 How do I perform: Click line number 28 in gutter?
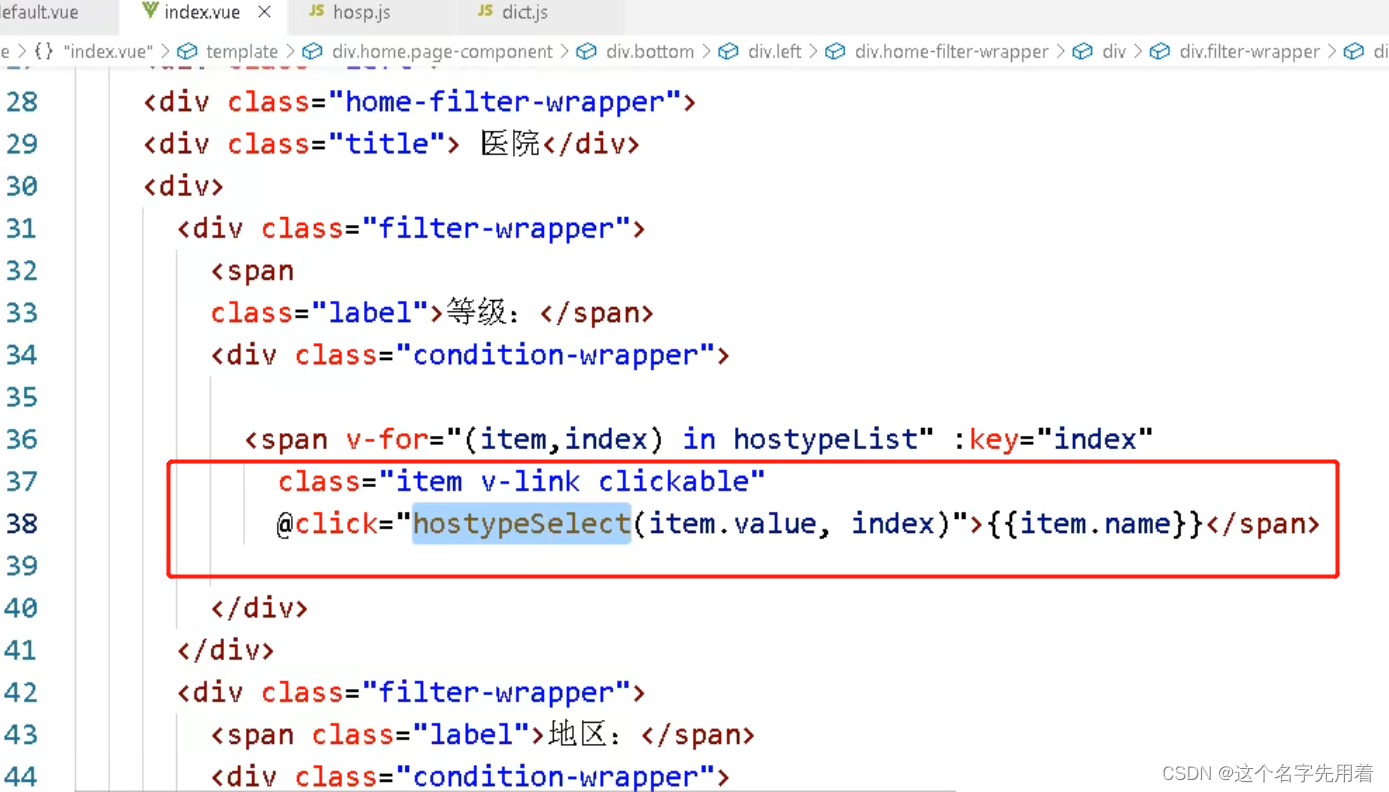click(21, 102)
